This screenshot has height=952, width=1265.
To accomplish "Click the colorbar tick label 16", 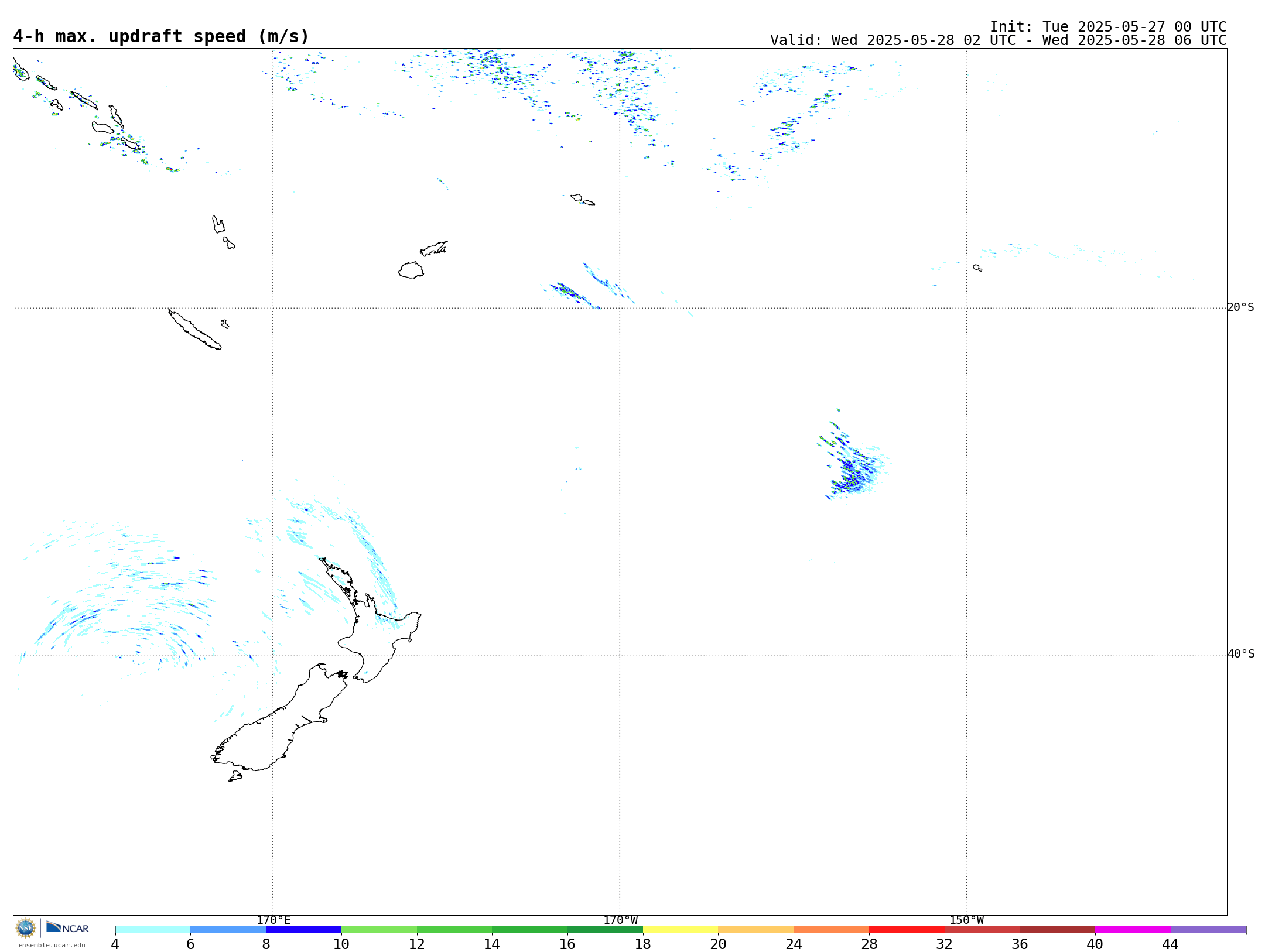I will pyautogui.click(x=567, y=944).
